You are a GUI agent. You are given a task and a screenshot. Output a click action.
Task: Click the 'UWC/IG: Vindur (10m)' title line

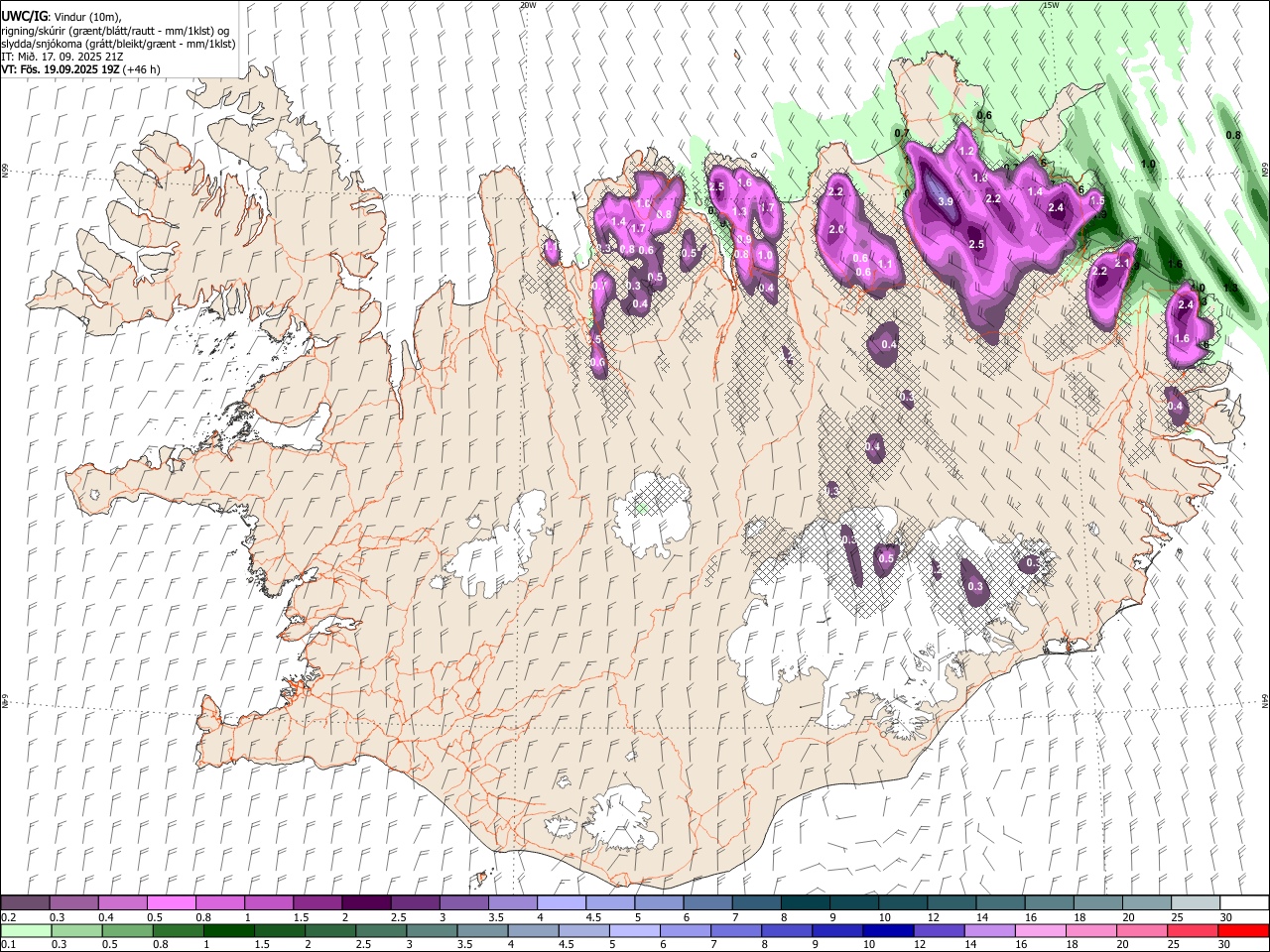pyautogui.click(x=62, y=16)
